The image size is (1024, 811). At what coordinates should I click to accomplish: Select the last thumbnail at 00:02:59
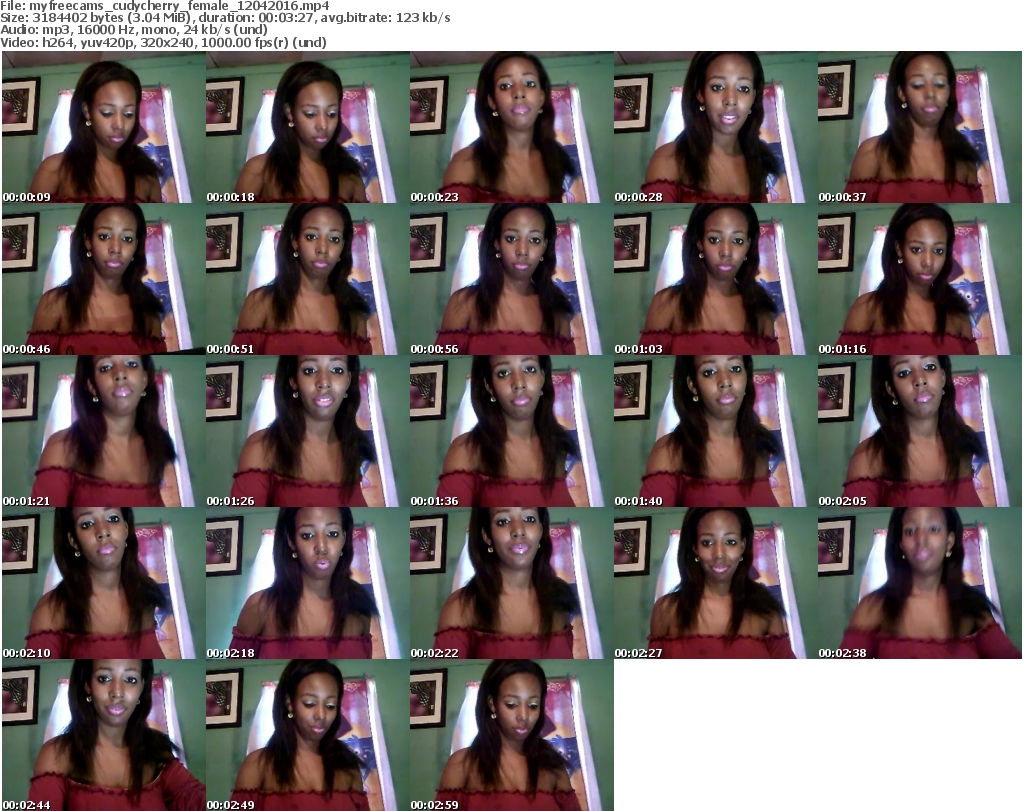(510, 735)
